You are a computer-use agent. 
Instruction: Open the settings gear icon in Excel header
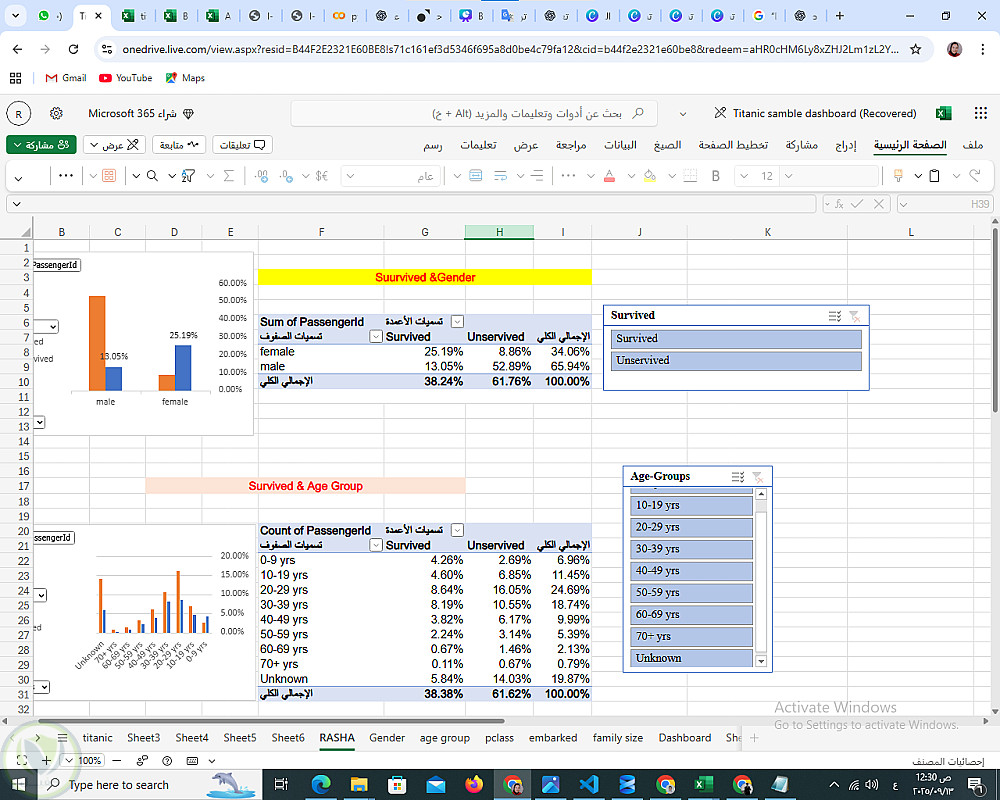(x=56, y=114)
